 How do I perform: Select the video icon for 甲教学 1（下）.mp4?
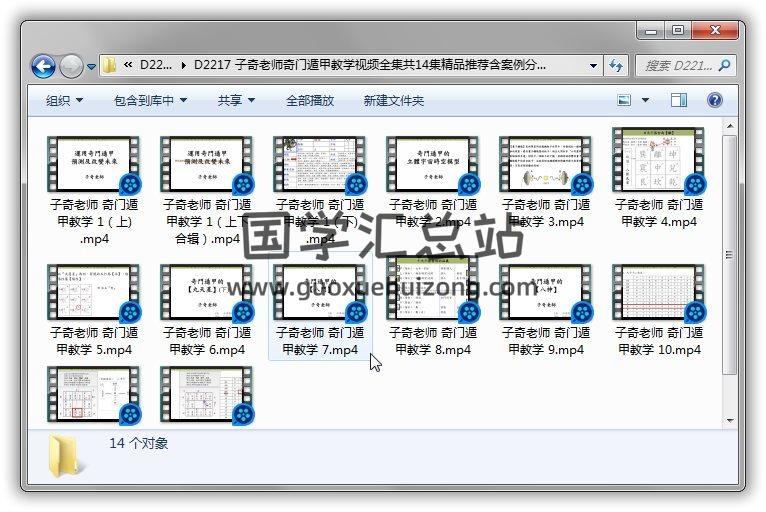click(x=320, y=164)
